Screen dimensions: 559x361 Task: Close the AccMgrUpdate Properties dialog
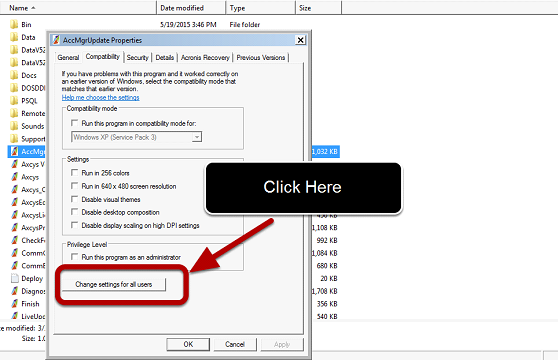click(x=301, y=40)
